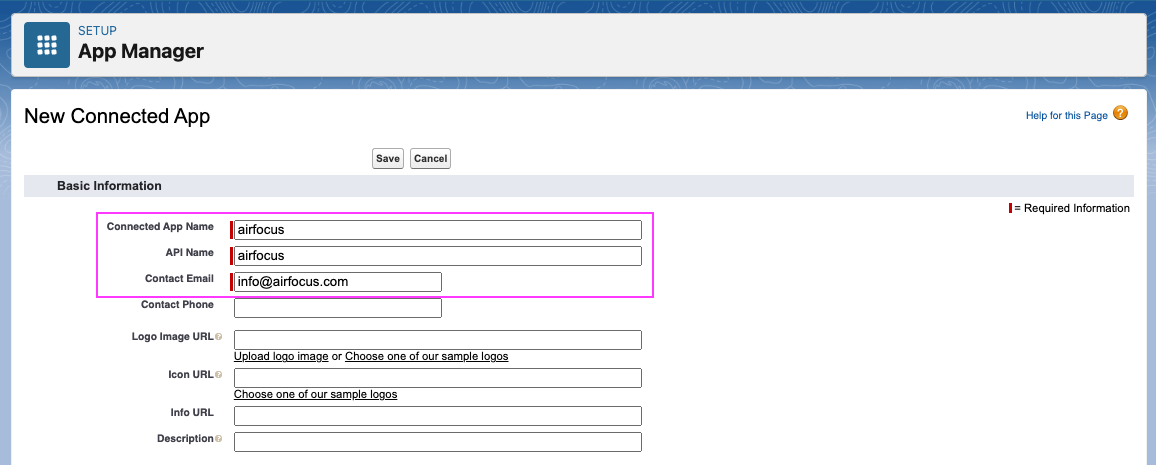This screenshot has height=465, width=1156.
Task: Click the API Name field
Action: pyautogui.click(x=437, y=256)
